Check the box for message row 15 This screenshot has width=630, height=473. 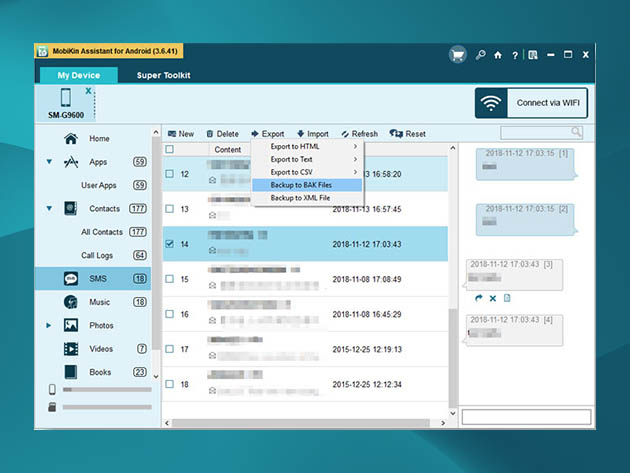(170, 278)
